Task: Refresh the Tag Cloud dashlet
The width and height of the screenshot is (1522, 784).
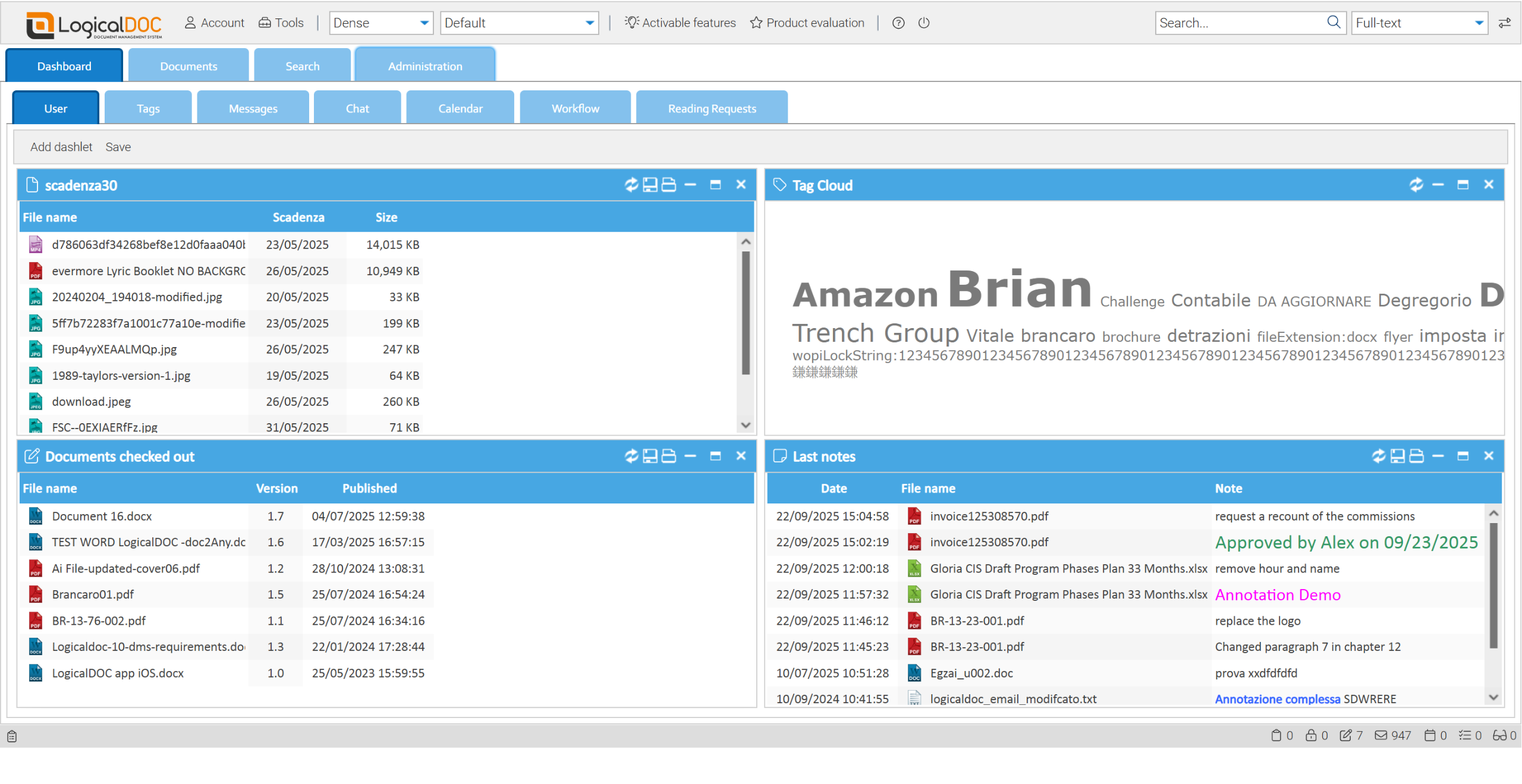Action: 1416,185
